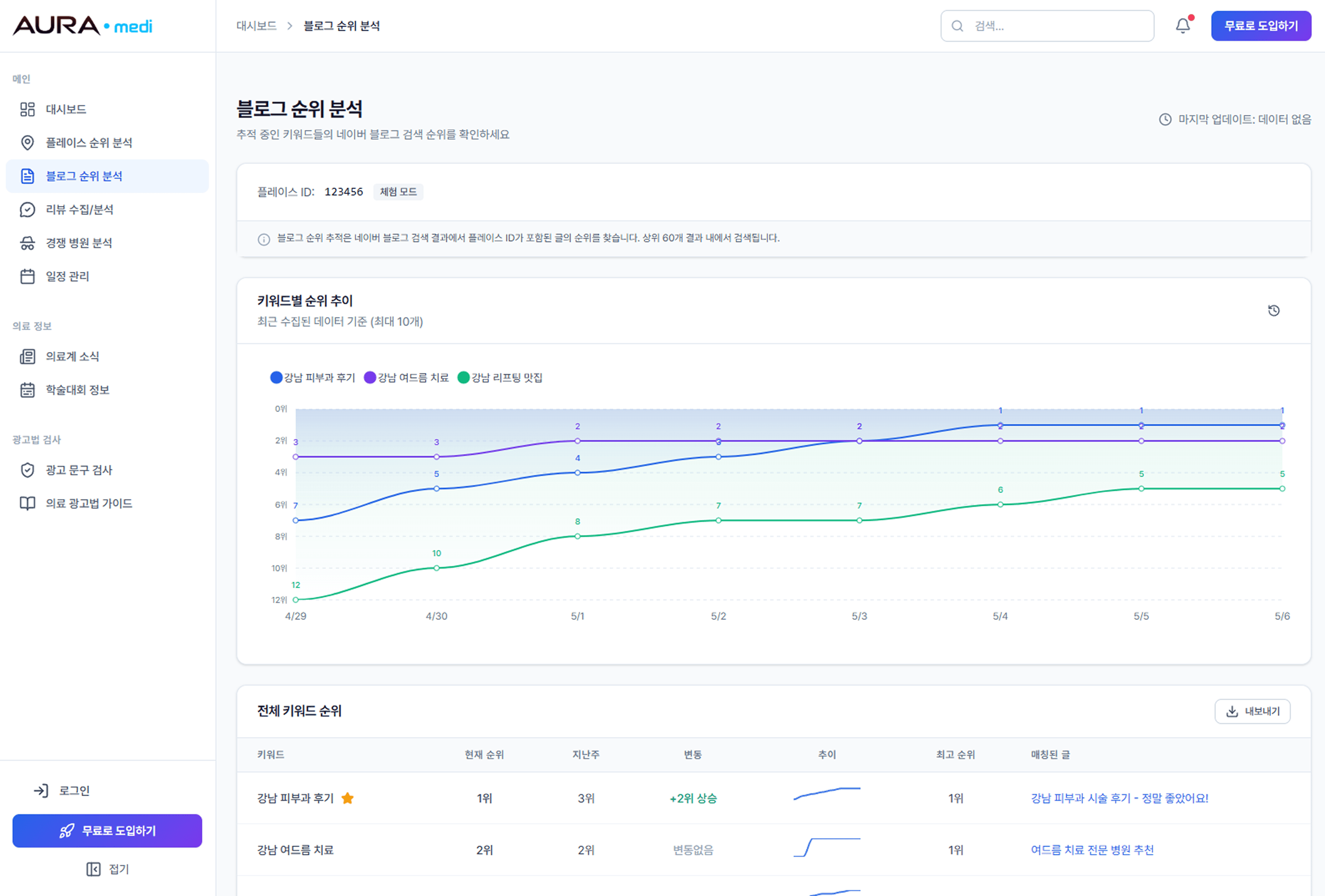Click the download icon in export button
This screenshot has height=896, width=1325.
[x=1232, y=711]
